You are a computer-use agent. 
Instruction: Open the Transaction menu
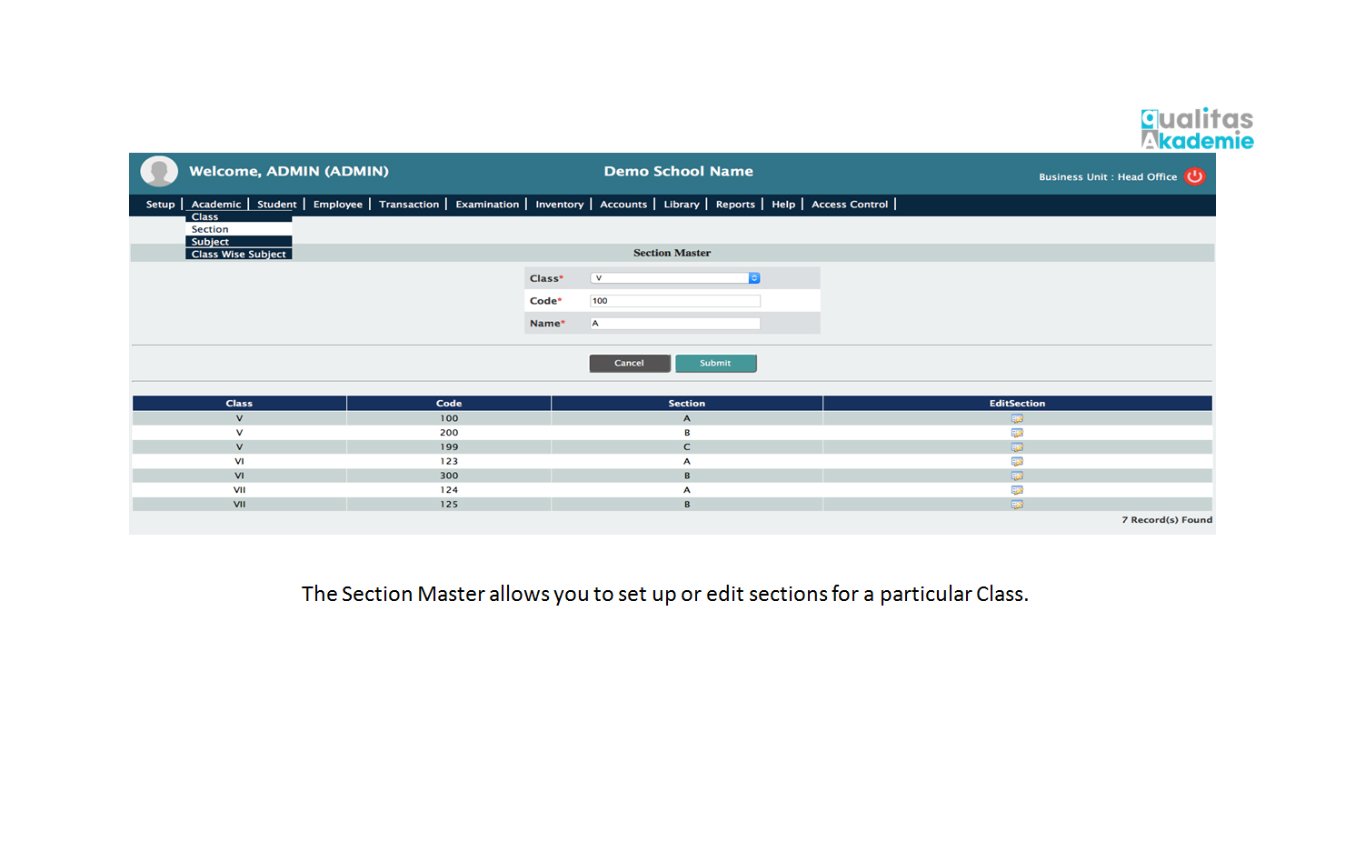[409, 205]
